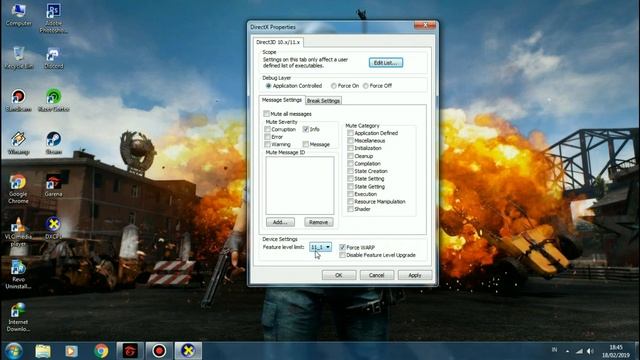Screen dimensions: 640x360
Task: Select the Direct3D 10.x/11.x tab
Action: coord(278,42)
